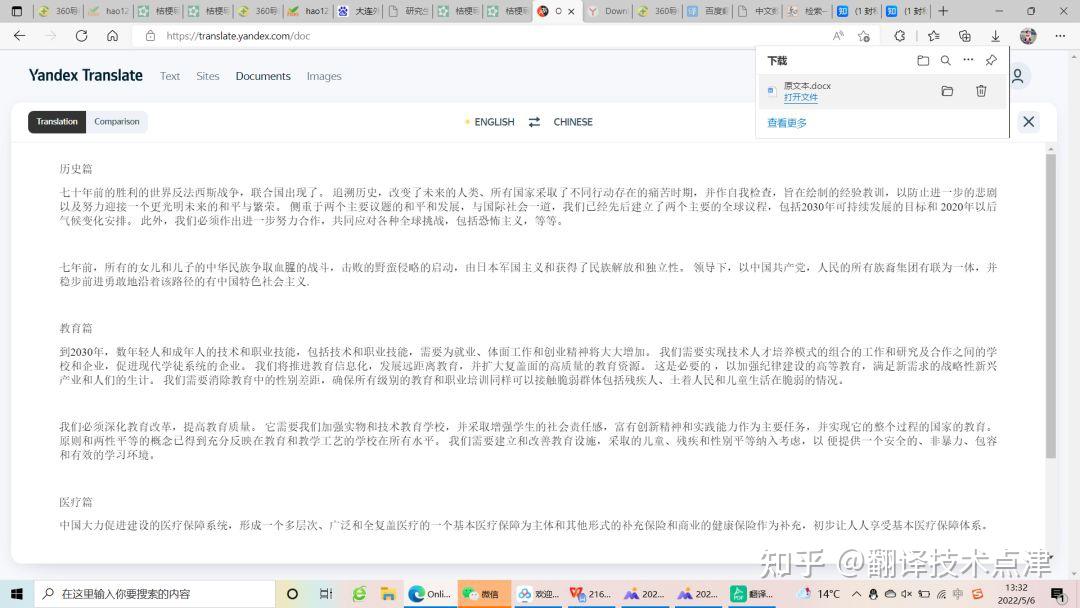Open the CHINESE target language dropdown

click(x=572, y=121)
